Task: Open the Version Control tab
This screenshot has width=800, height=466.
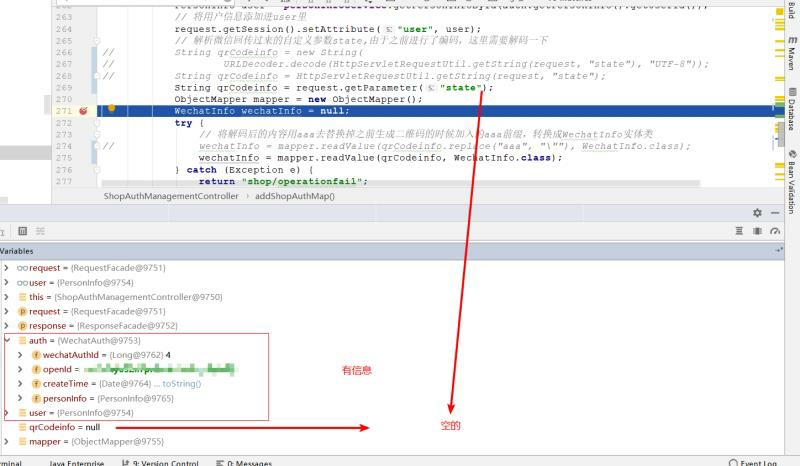Action: click(x=160, y=462)
